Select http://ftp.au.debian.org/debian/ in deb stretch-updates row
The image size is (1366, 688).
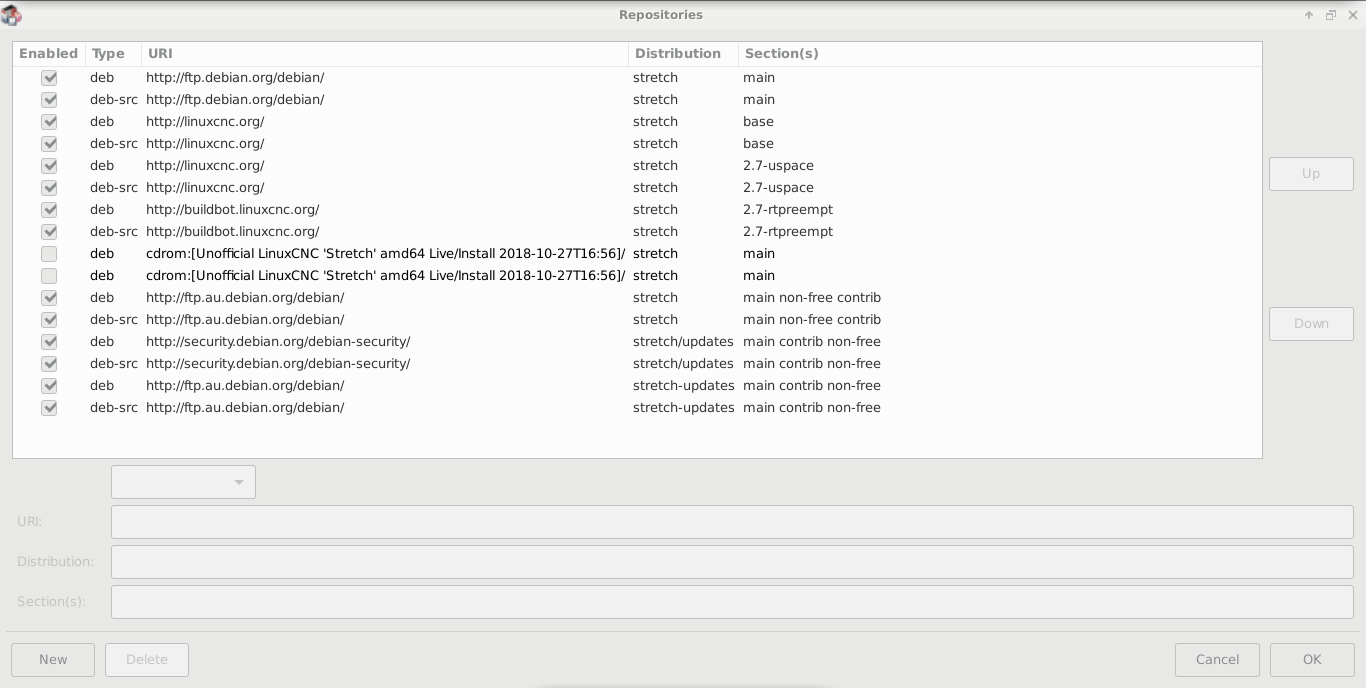coord(245,385)
